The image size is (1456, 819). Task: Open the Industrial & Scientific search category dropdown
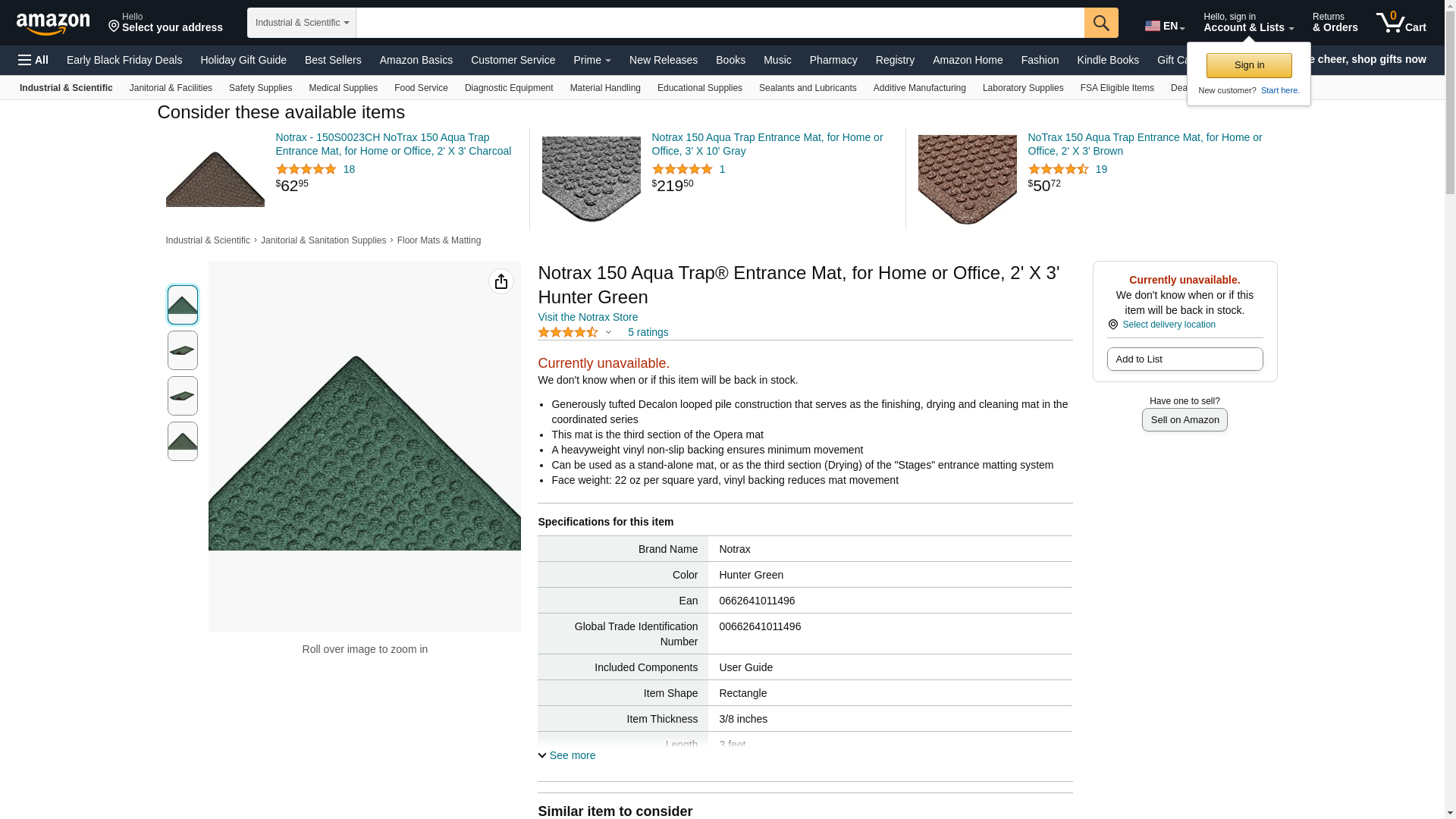click(x=302, y=23)
